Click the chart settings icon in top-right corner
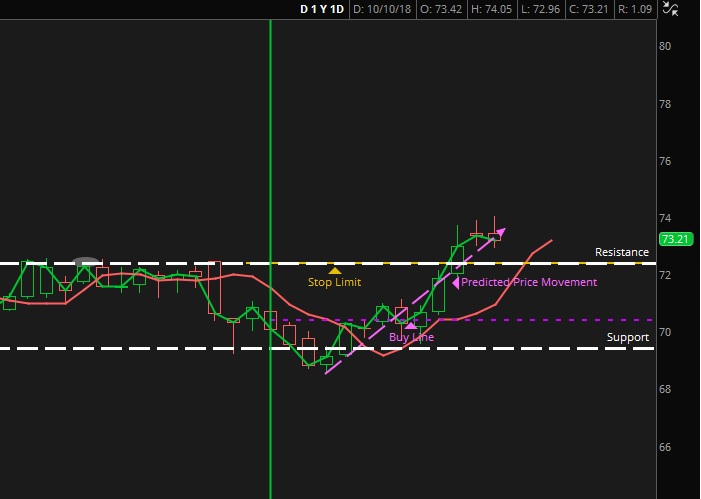Viewport: 701px width, 499px height. [670, 8]
